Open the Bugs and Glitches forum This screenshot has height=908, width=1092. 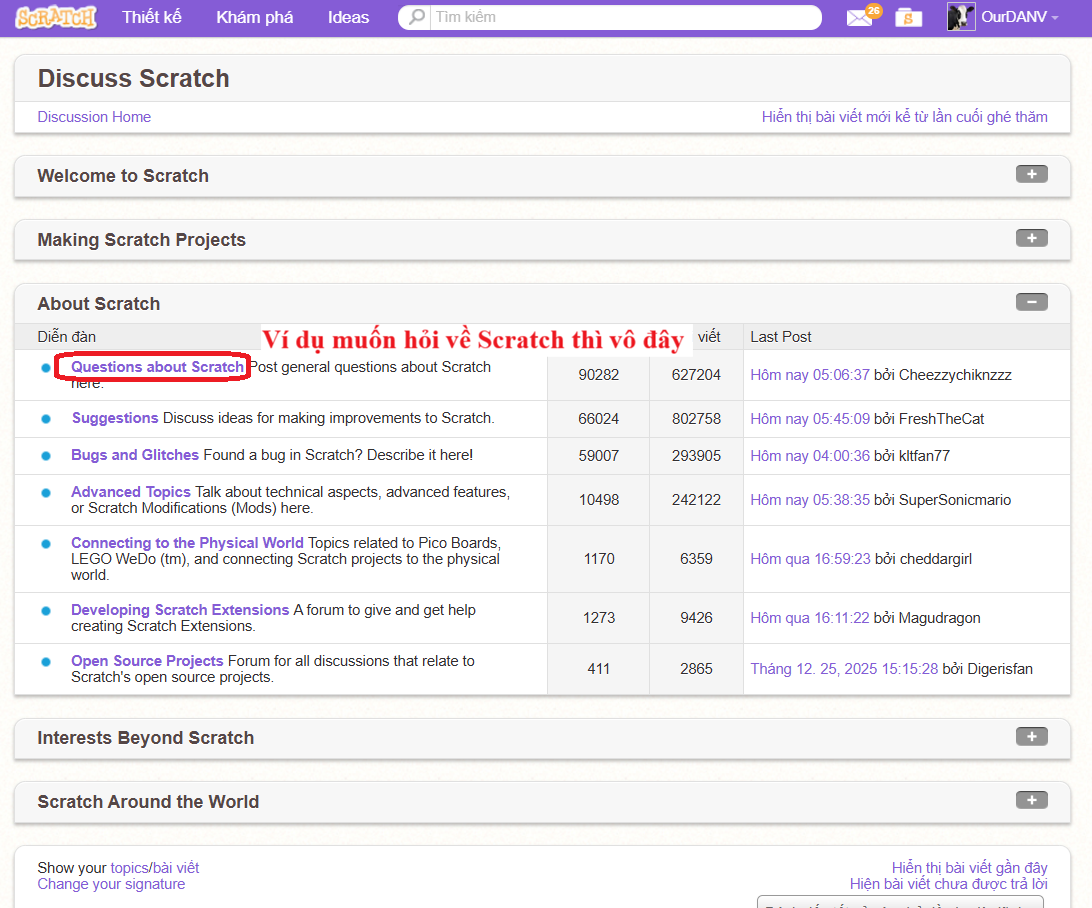coord(134,454)
